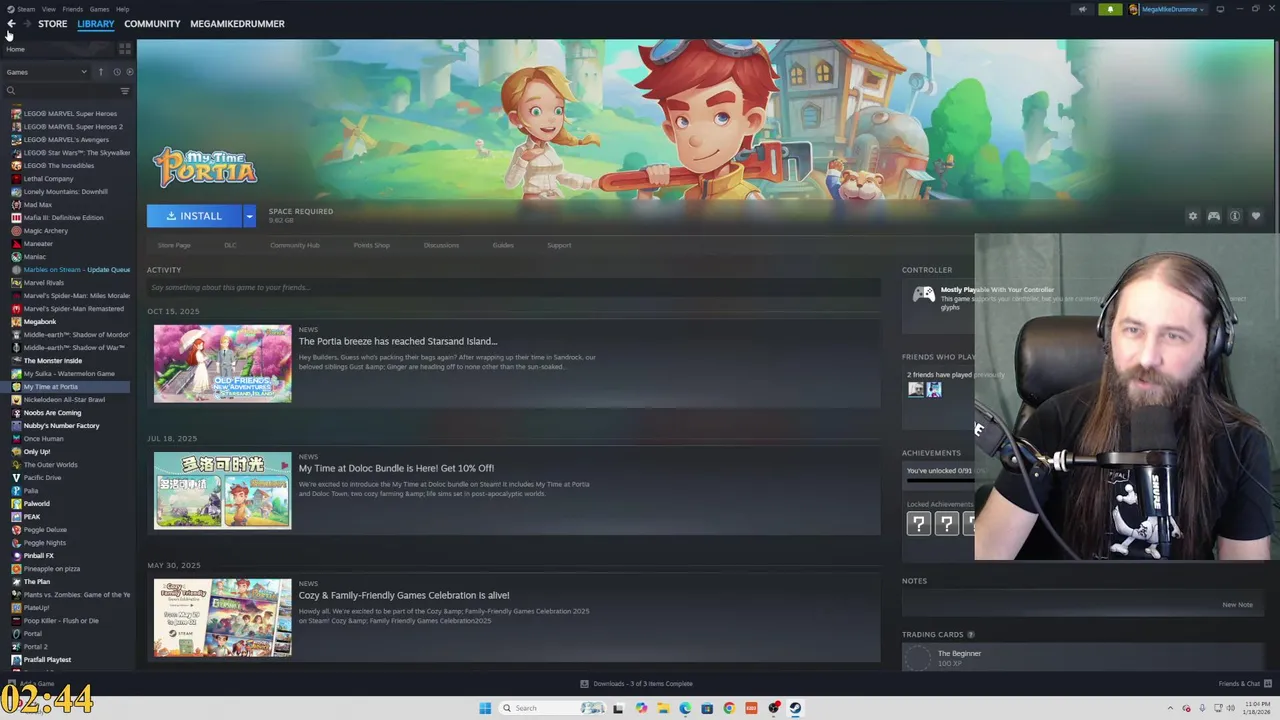1280x720 pixels.
Task: Open Chrome from the taskbar
Action: [729, 708]
